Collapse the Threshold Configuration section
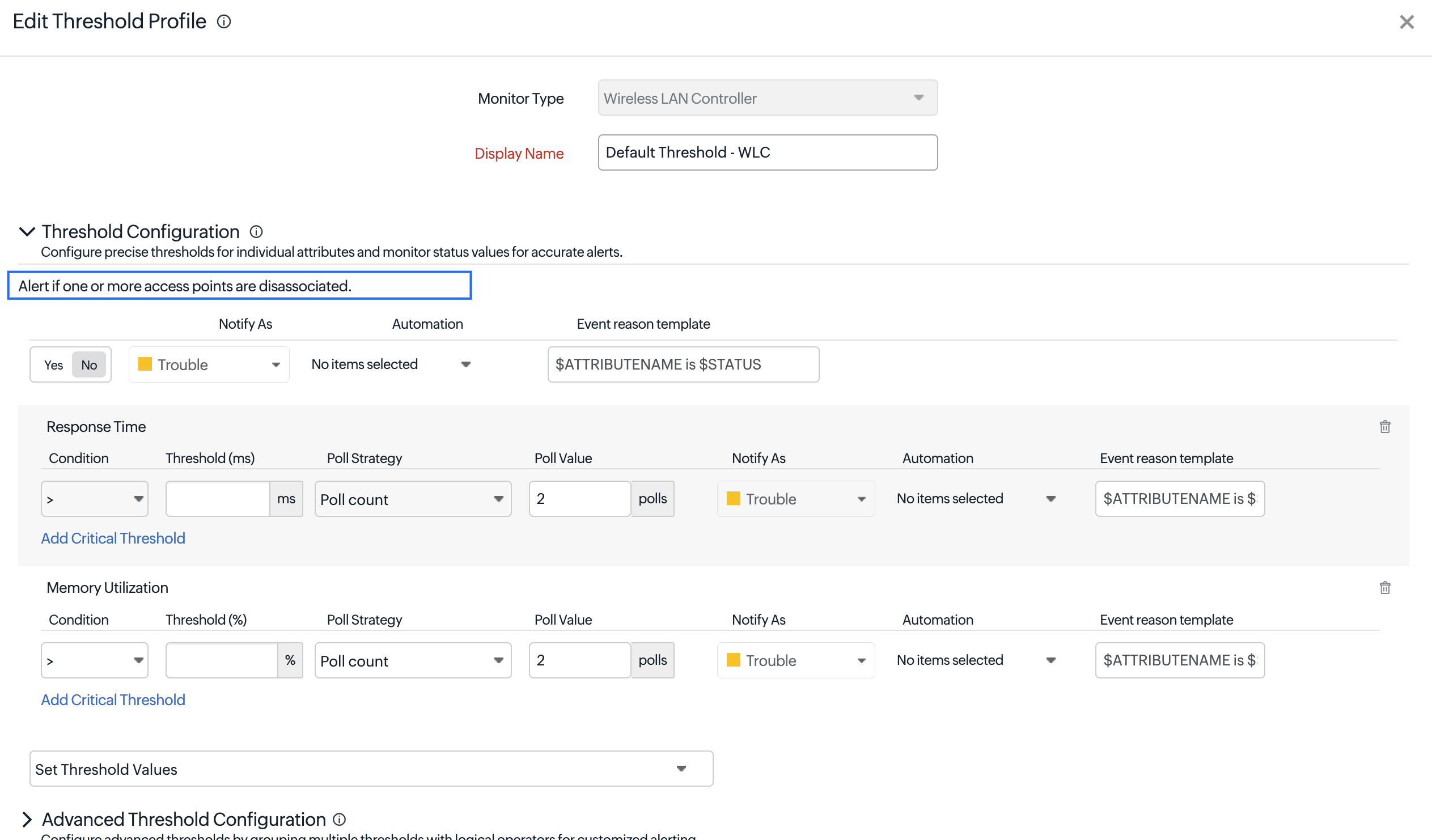1432x840 pixels. point(27,232)
